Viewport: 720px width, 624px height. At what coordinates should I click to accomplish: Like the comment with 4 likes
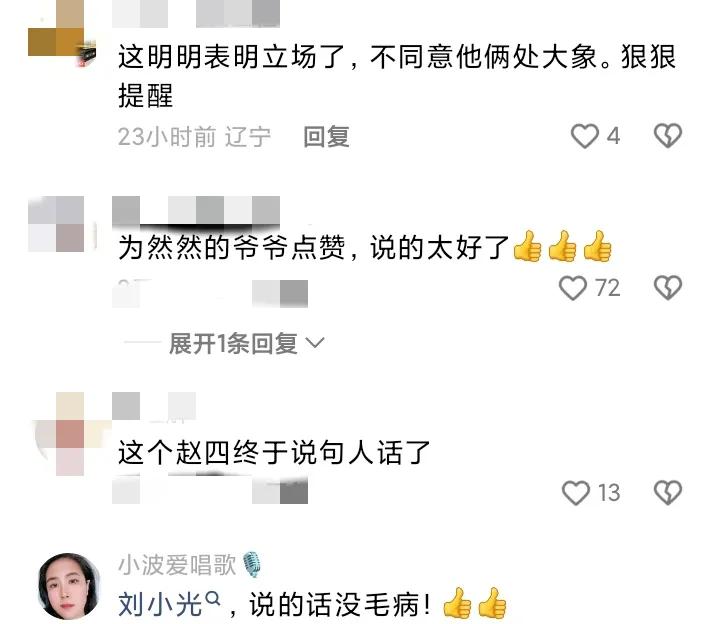585,136
